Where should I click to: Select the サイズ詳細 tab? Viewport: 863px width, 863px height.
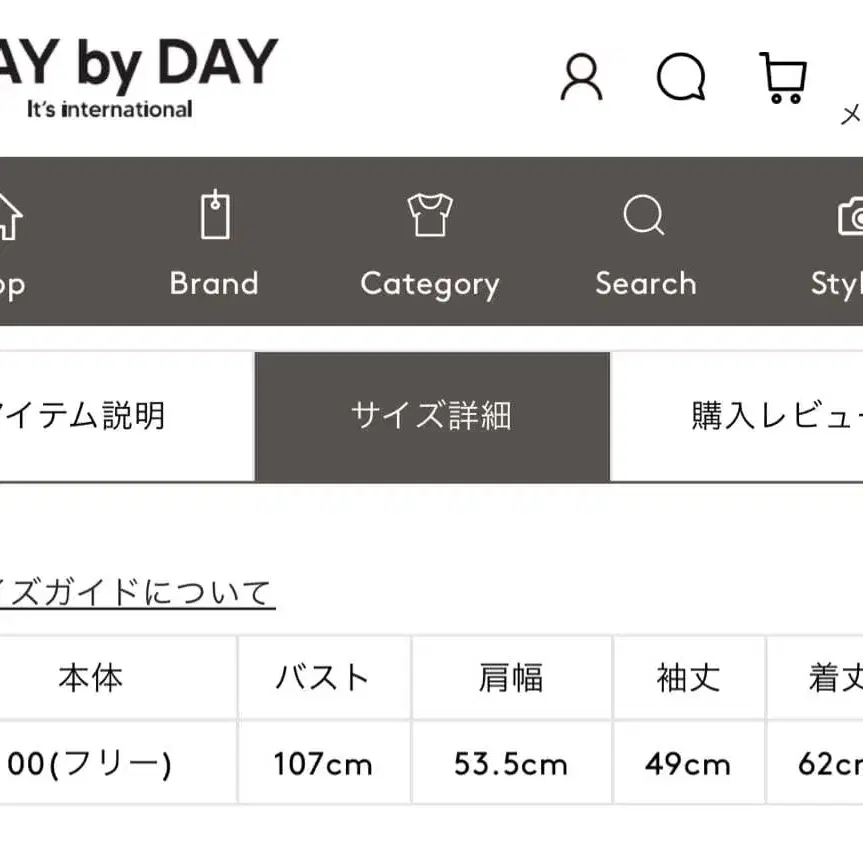[x=431, y=415]
